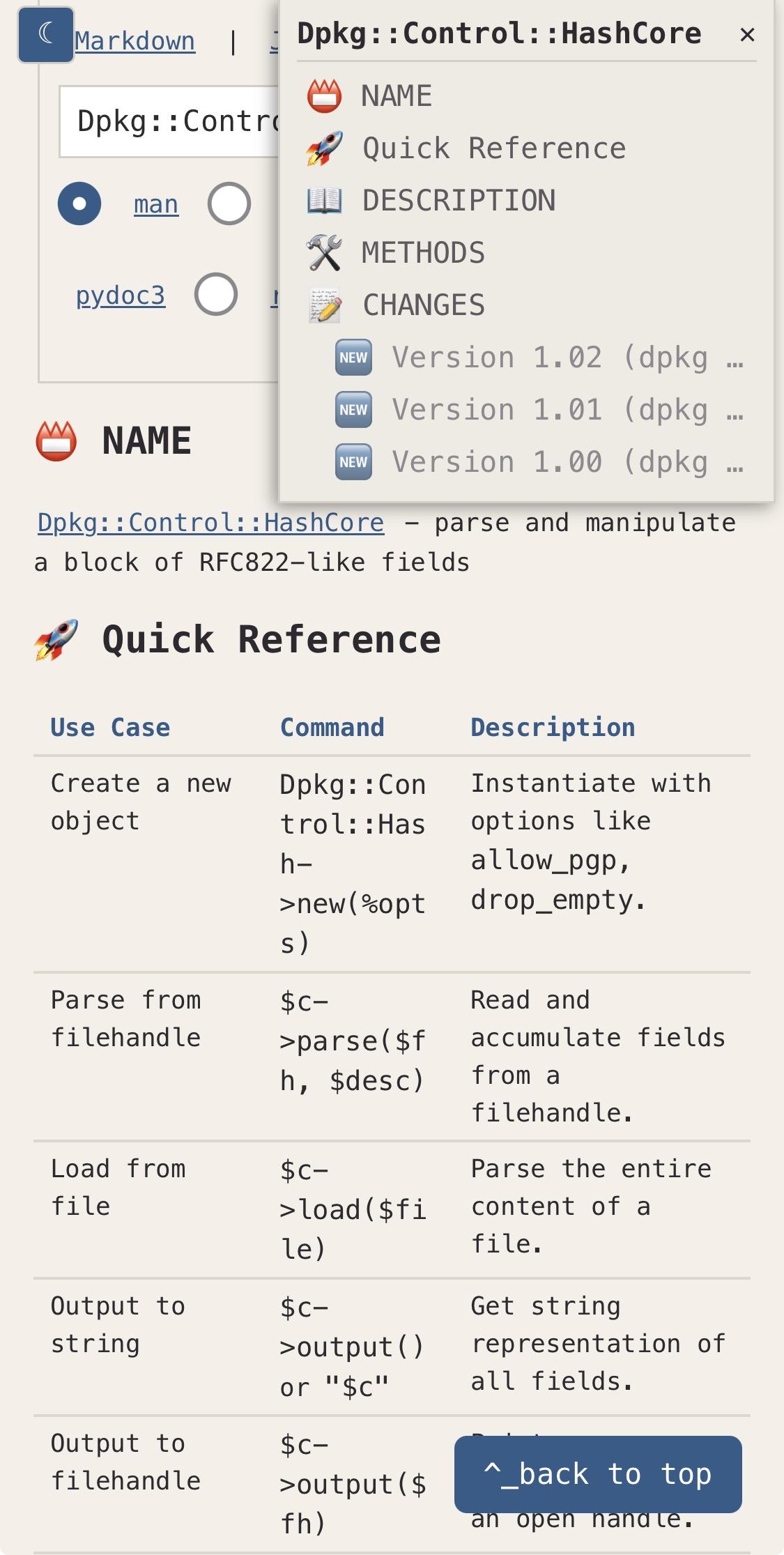Open Version 1.00 entry in contents
This screenshot has width=784, height=1555.
[568, 462]
